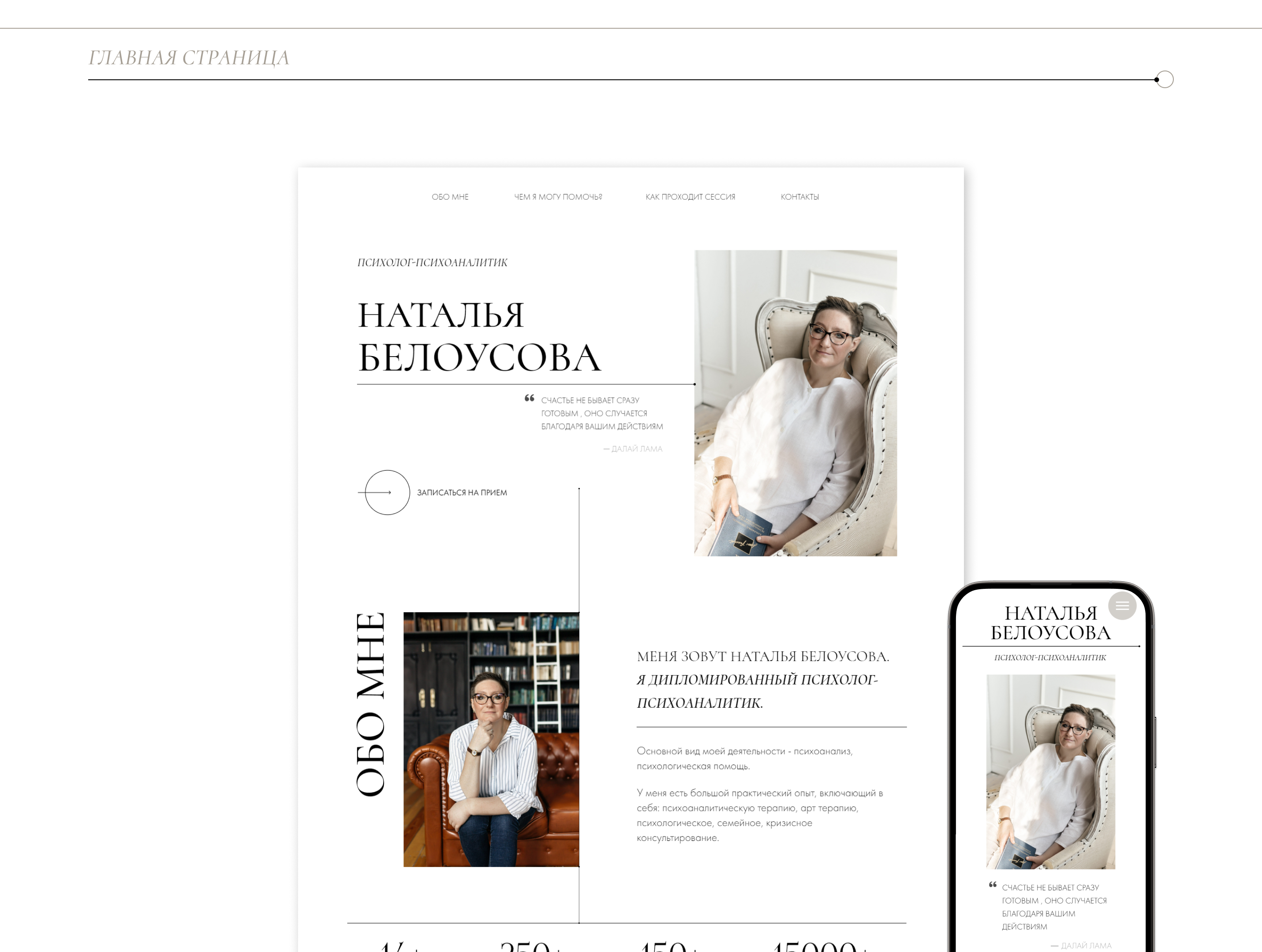
Task: Open the ОБО МНЕ navigation item
Action: (x=450, y=197)
